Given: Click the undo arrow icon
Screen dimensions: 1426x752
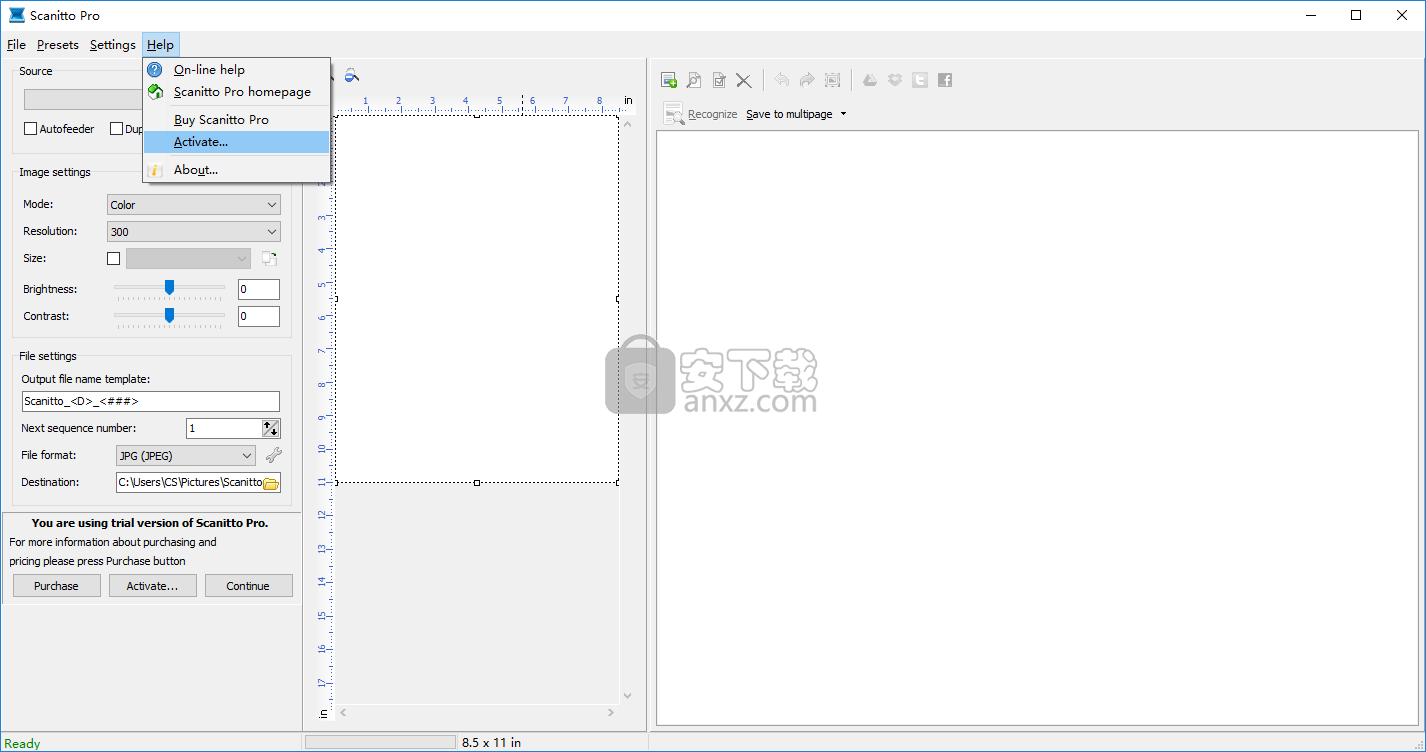Looking at the screenshot, I should tap(782, 80).
